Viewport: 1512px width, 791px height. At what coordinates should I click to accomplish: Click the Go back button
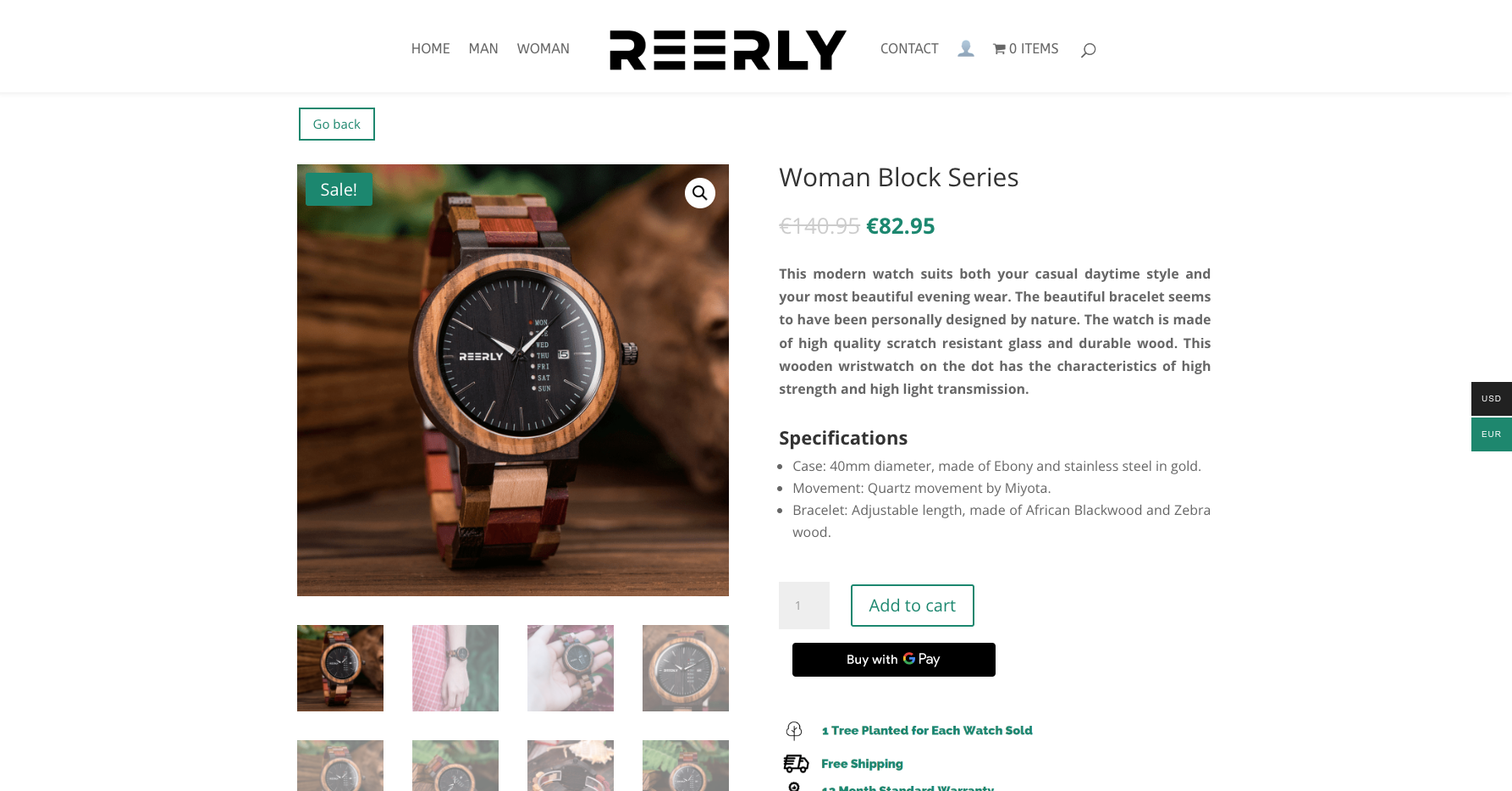pyautogui.click(x=337, y=124)
